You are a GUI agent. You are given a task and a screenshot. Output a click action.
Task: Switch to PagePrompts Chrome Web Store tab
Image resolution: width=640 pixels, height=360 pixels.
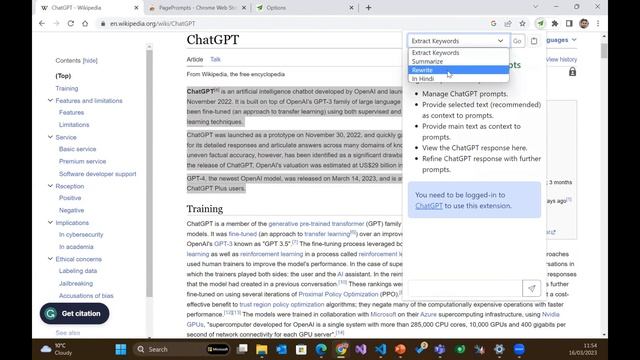click(198, 8)
